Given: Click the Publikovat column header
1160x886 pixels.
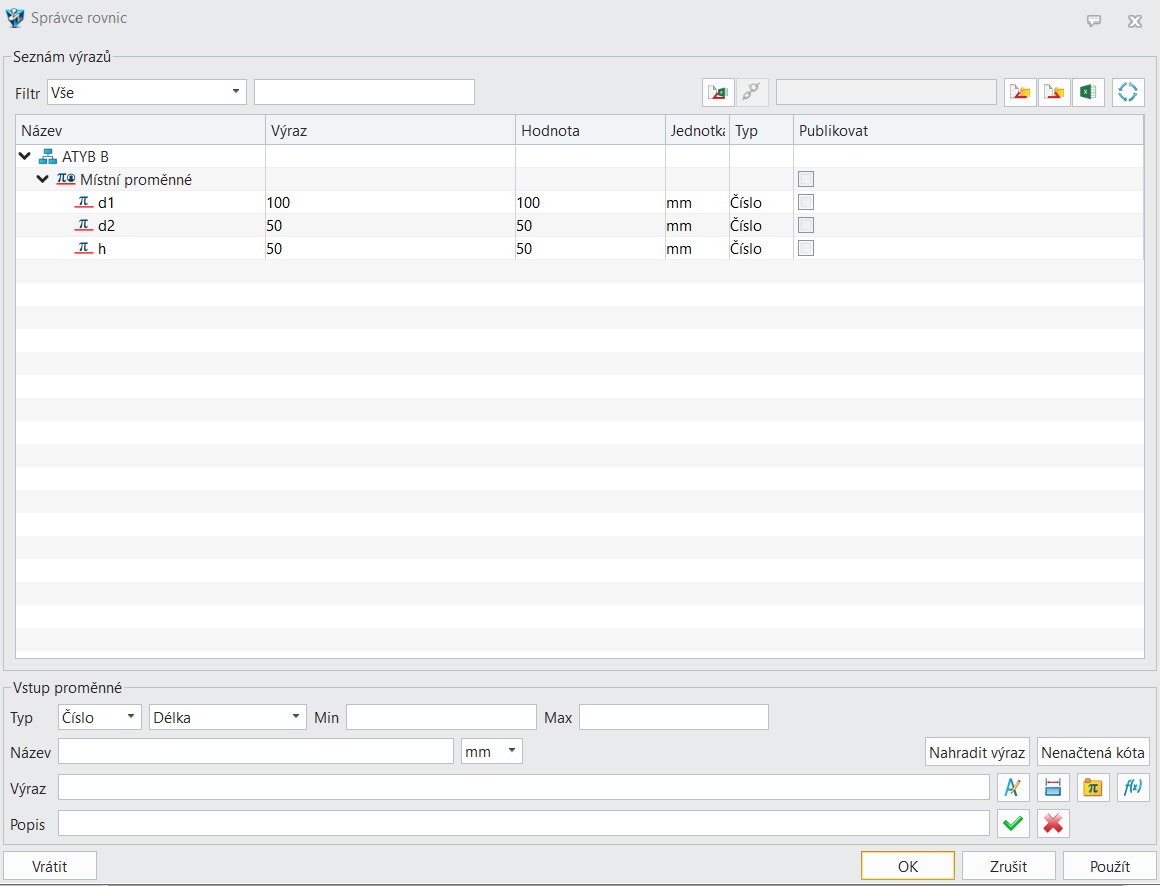Looking at the screenshot, I should coord(968,130).
